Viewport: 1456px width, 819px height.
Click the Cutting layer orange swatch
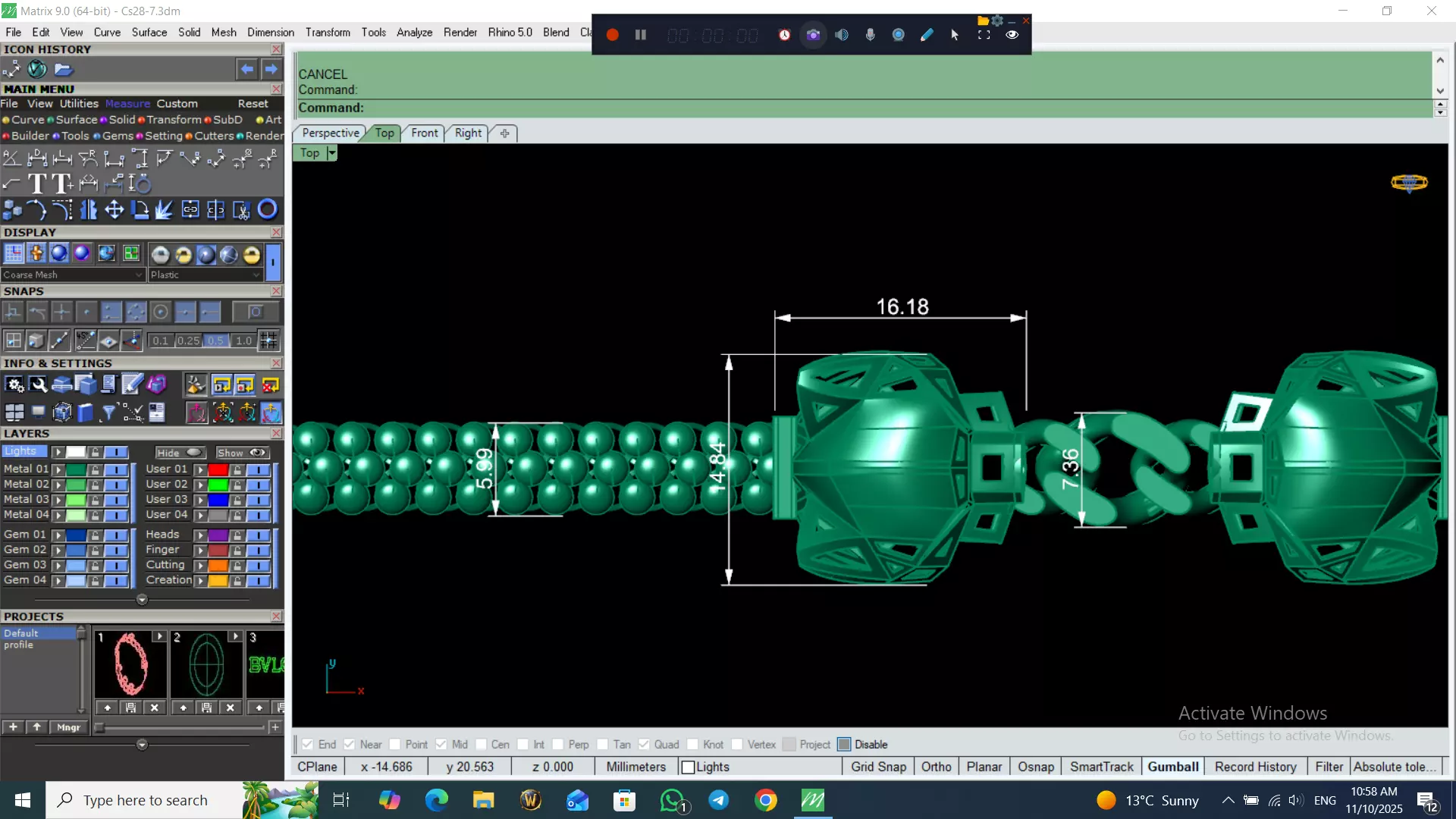coord(218,566)
